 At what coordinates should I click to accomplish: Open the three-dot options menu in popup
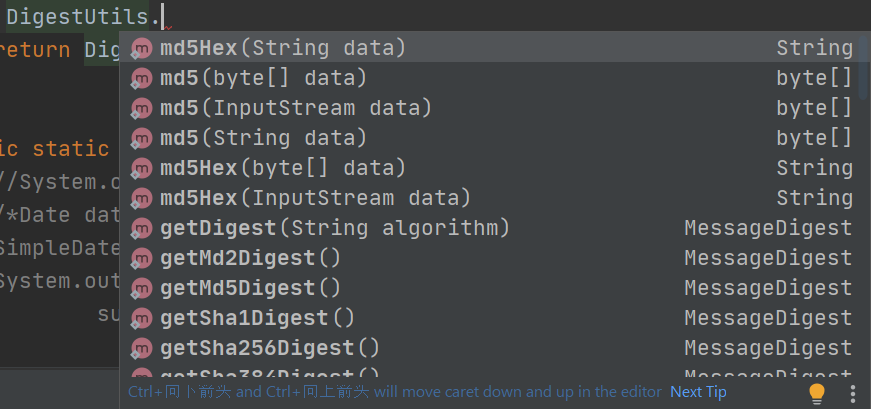point(853,393)
